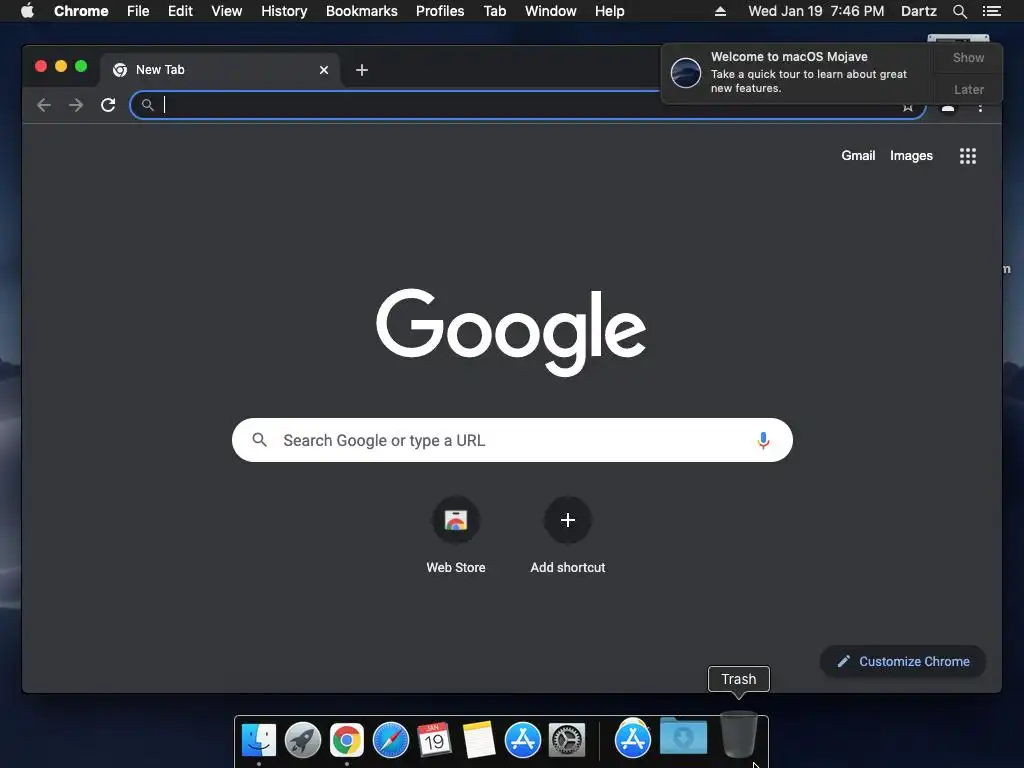Click the Chrome icon in dock
Viewport: 1024px width, 768px height.
click(x=347, y=740)
